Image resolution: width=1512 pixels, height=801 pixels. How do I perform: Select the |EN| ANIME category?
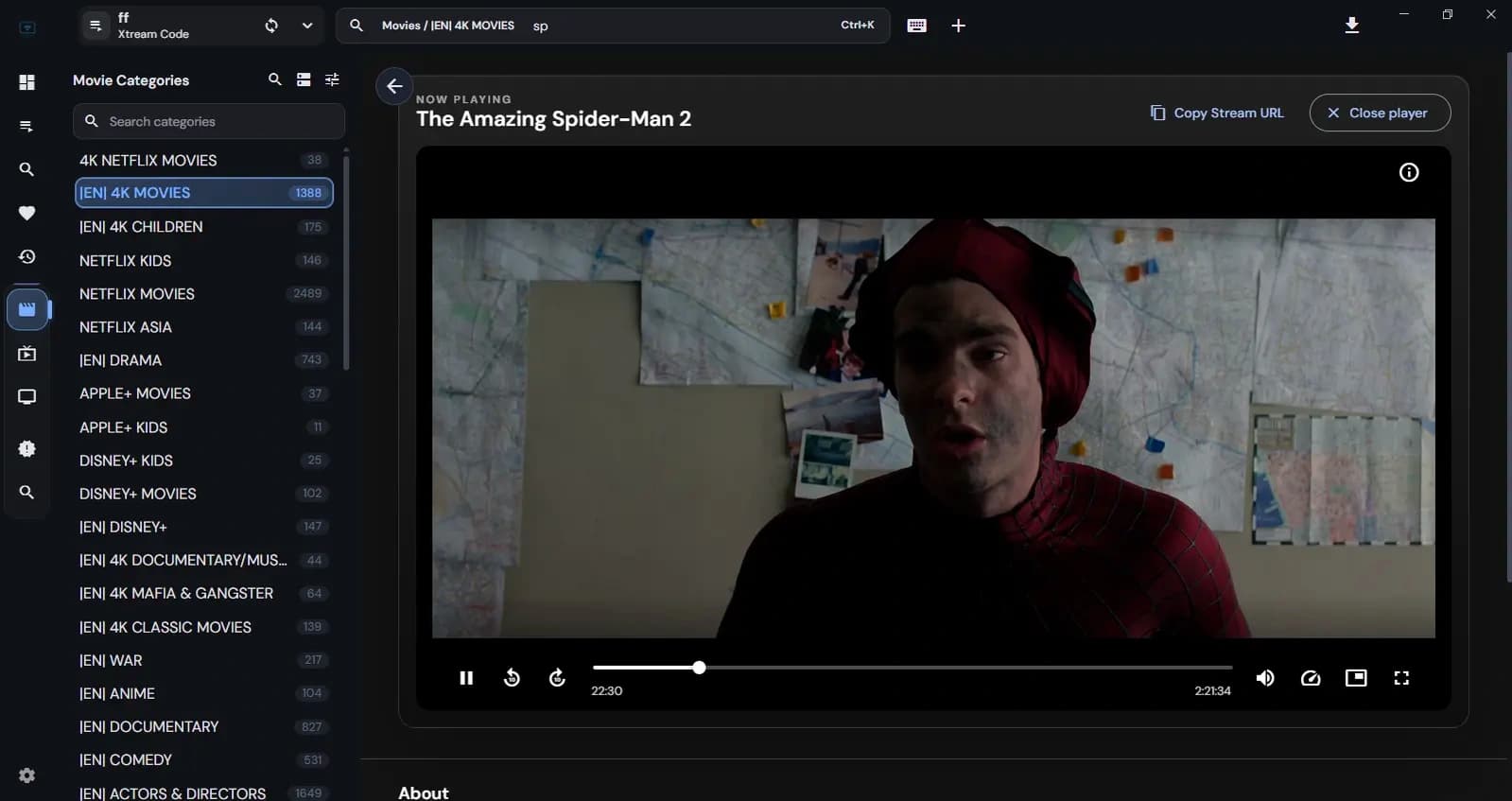(x=203, y=693)
